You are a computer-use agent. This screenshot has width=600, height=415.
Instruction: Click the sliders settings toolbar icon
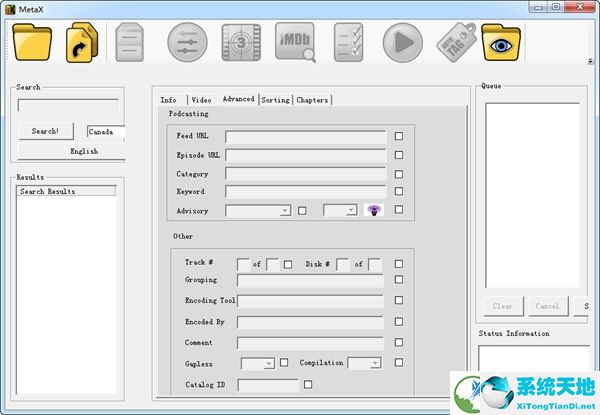click(187, 43)
